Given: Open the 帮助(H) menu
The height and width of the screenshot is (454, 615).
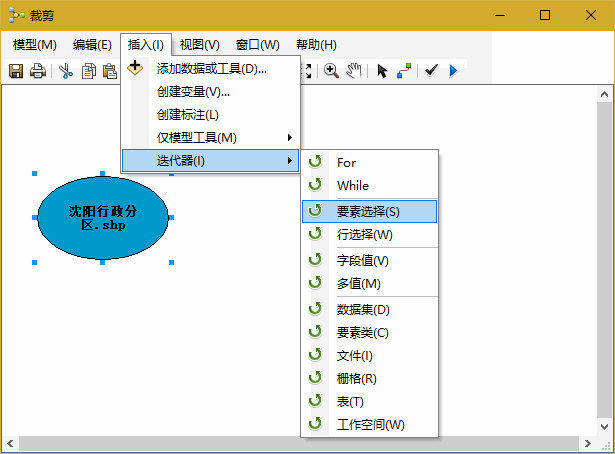Looking at the screenshot, I should tap(316, 45).
